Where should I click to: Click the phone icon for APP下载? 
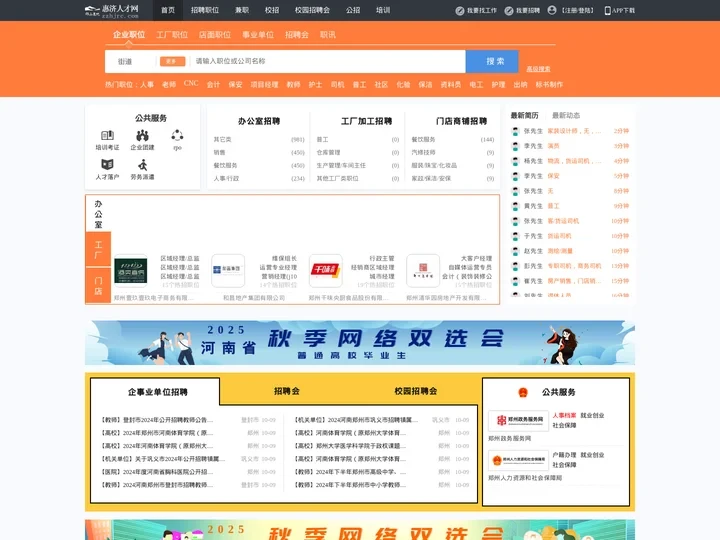tap(608, 11)
